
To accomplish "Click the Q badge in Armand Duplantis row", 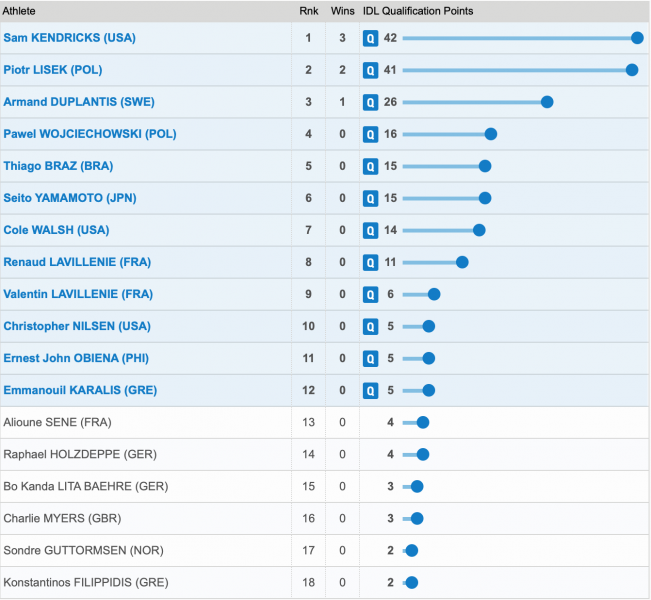I will pyautogui.click(x=370, y=102).
